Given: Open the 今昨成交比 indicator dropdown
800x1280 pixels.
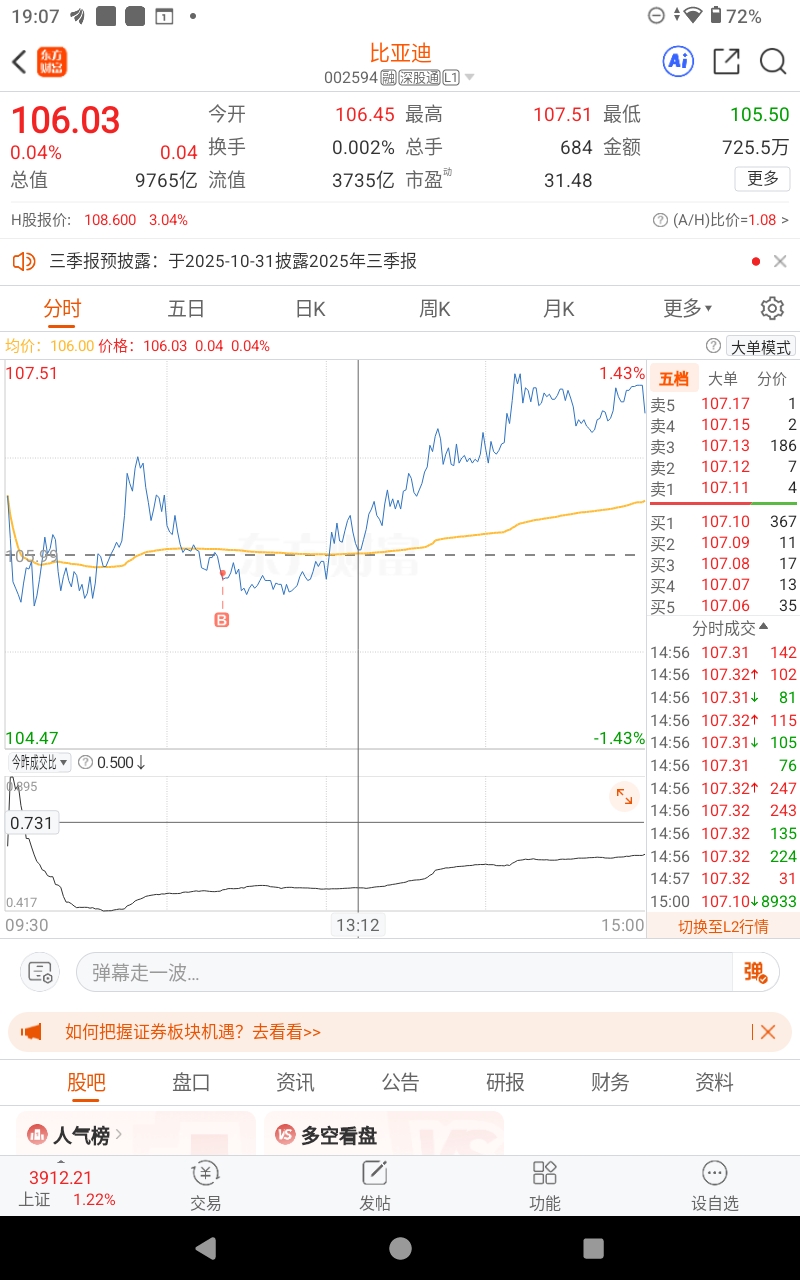Looking at the screenshot, I should click(x=40, y=762).
